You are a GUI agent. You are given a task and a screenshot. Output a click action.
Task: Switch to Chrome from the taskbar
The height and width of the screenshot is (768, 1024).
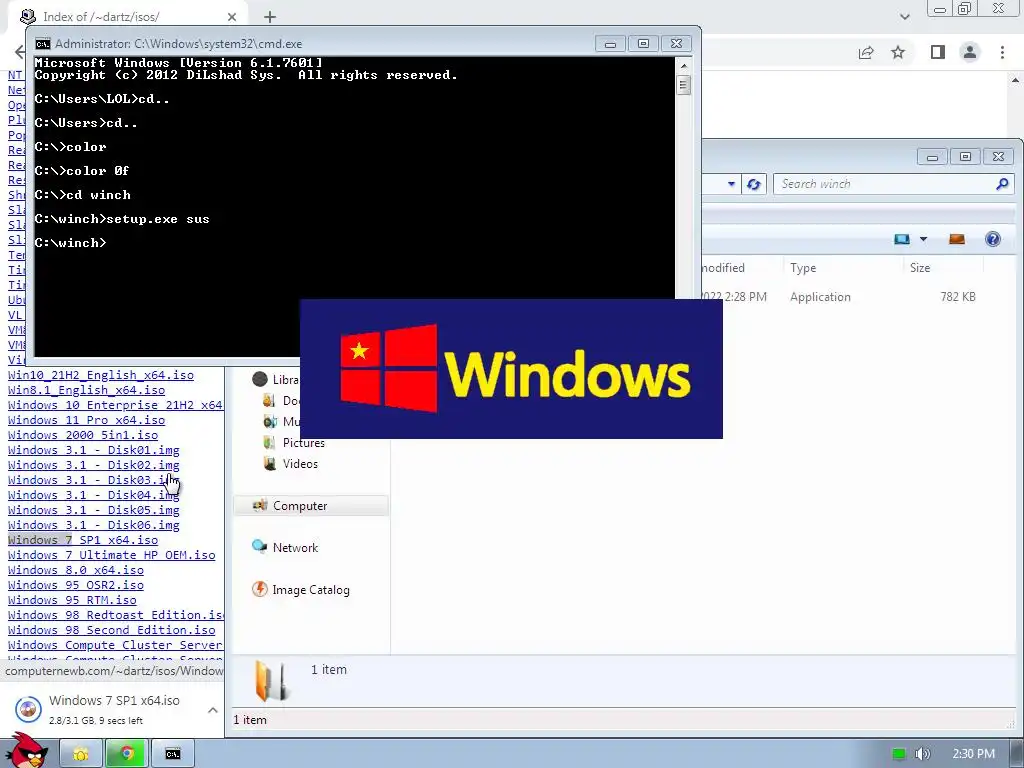(x=127, y=754)
